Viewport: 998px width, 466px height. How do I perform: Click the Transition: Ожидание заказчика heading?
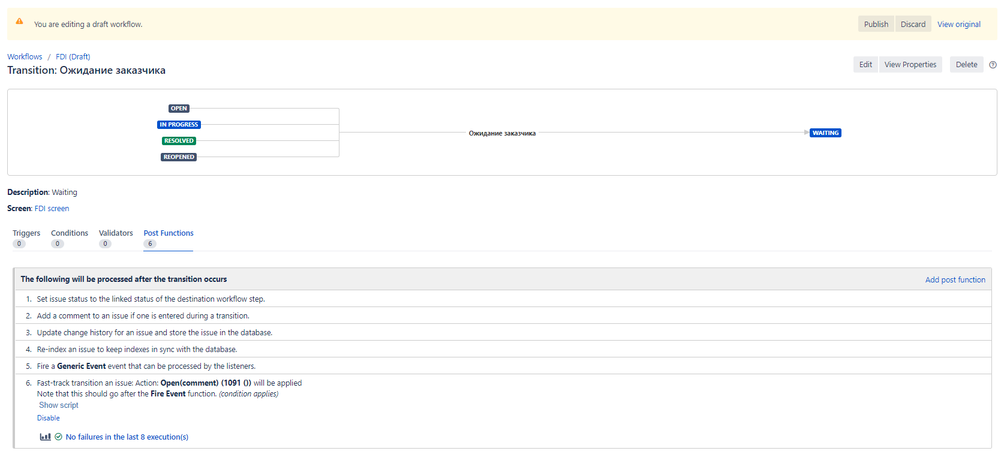(87, 71)
